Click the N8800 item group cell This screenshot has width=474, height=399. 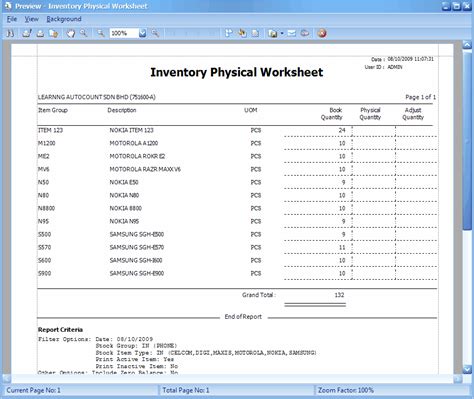click(46, 208)
